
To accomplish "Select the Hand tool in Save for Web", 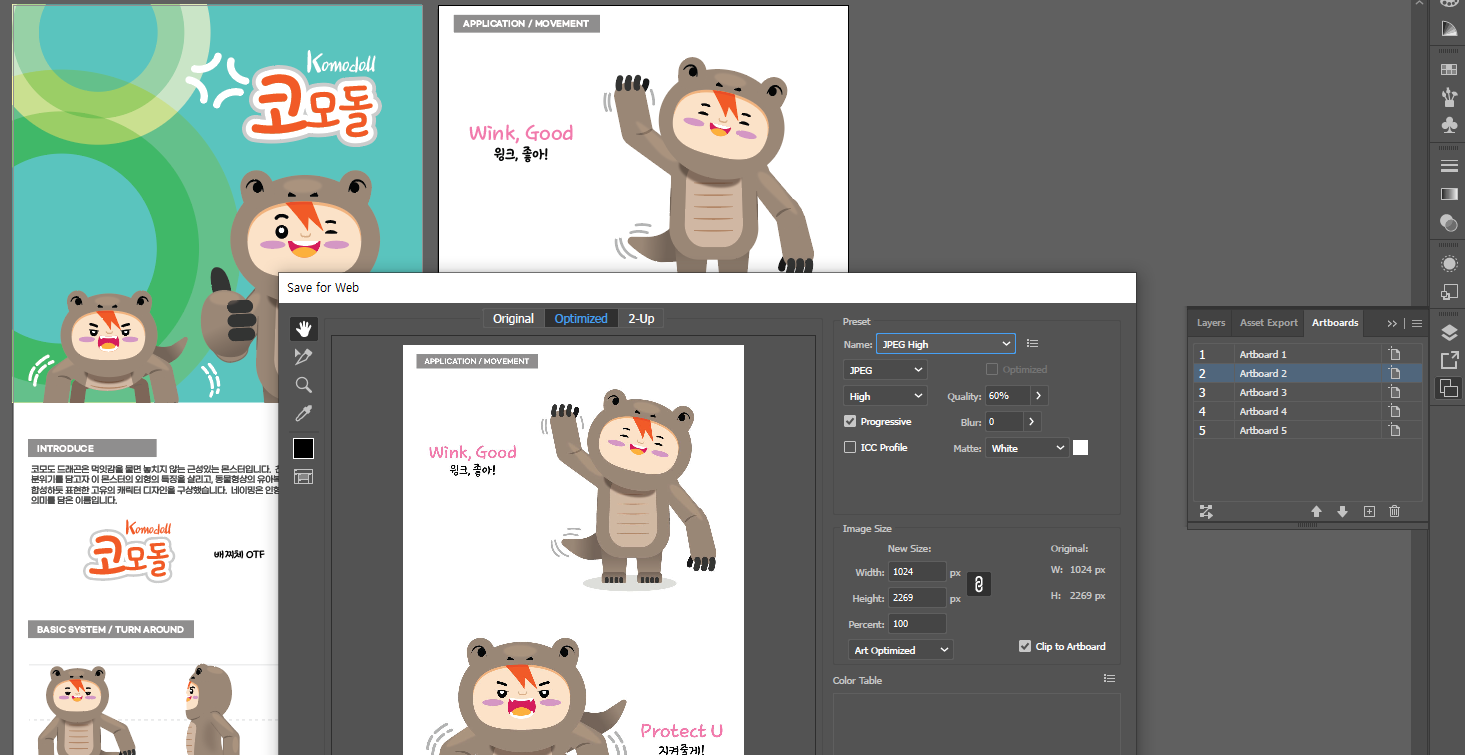I will pos(304,329).
